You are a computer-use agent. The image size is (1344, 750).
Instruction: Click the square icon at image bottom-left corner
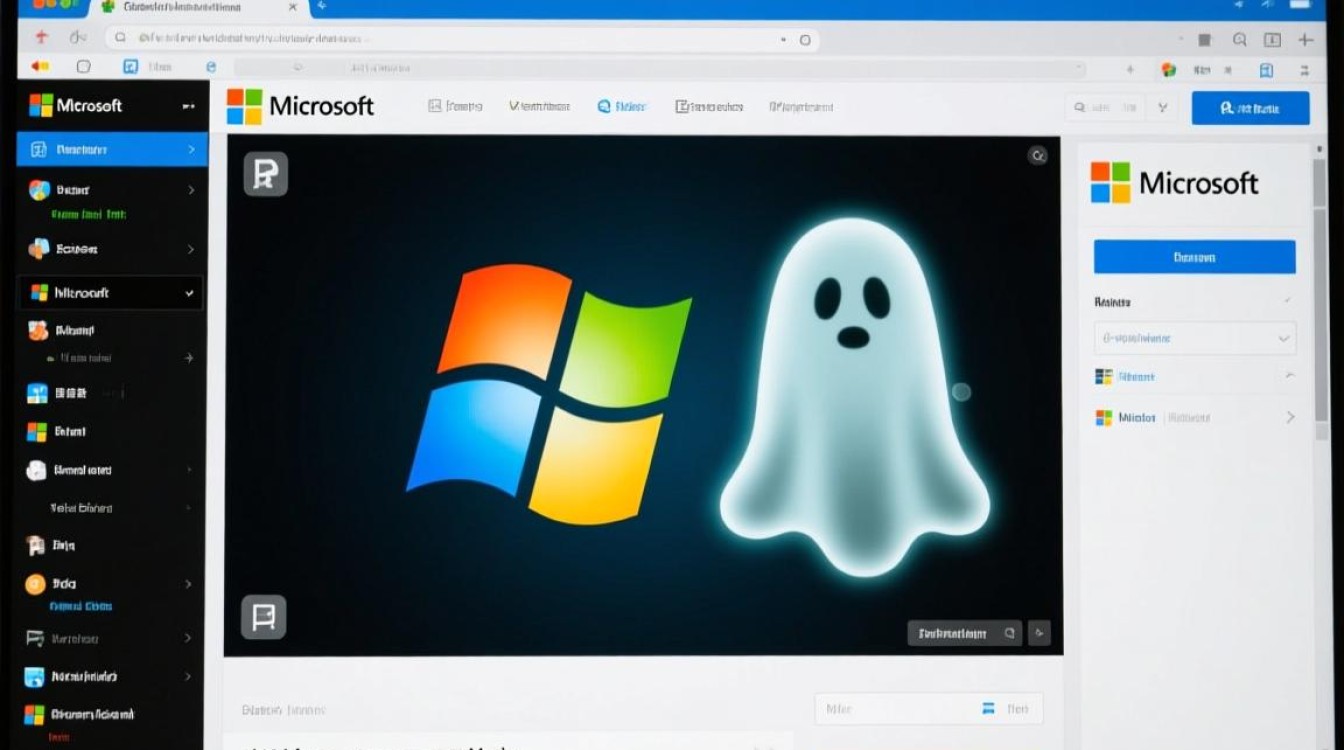click(264, 617)
